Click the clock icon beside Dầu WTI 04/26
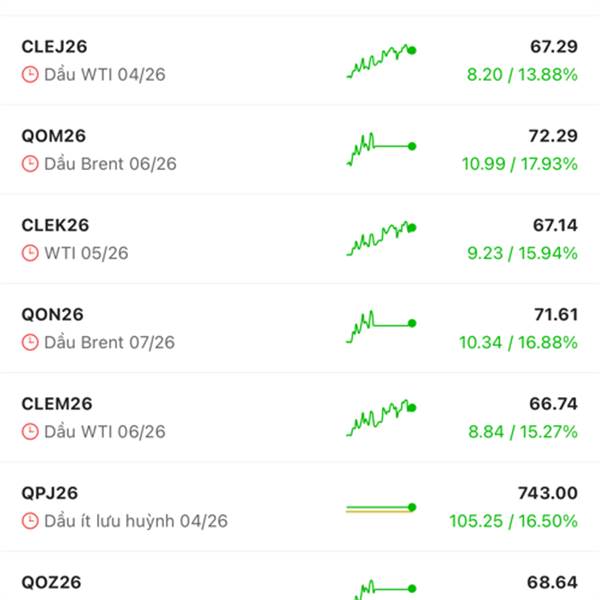Viewport: 600px width, 600px height. point(30,75)
